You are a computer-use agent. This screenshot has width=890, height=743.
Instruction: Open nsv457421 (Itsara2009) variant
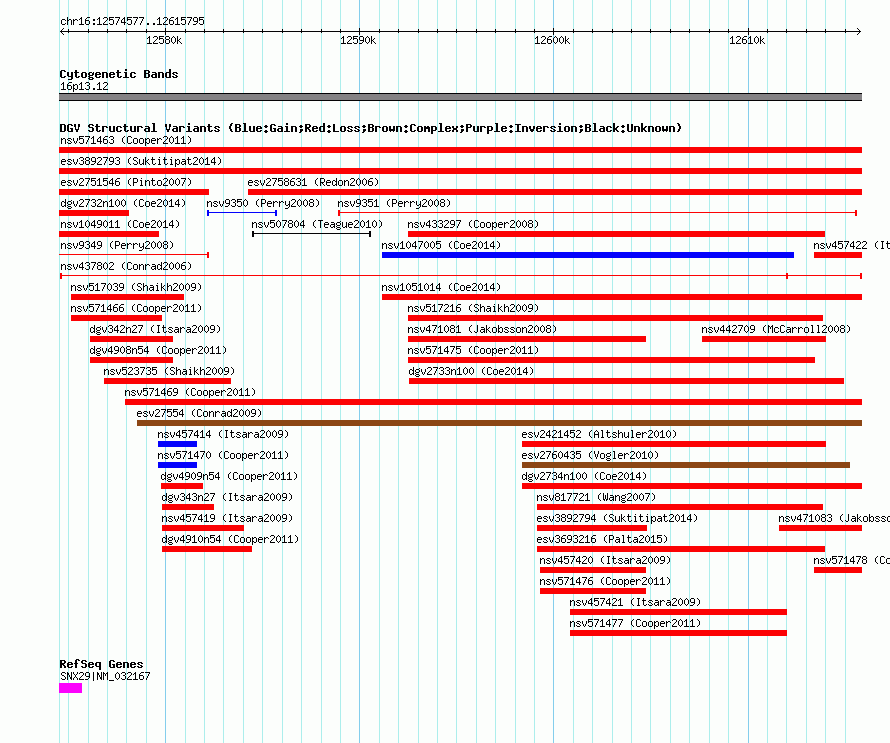coord(635,602)
